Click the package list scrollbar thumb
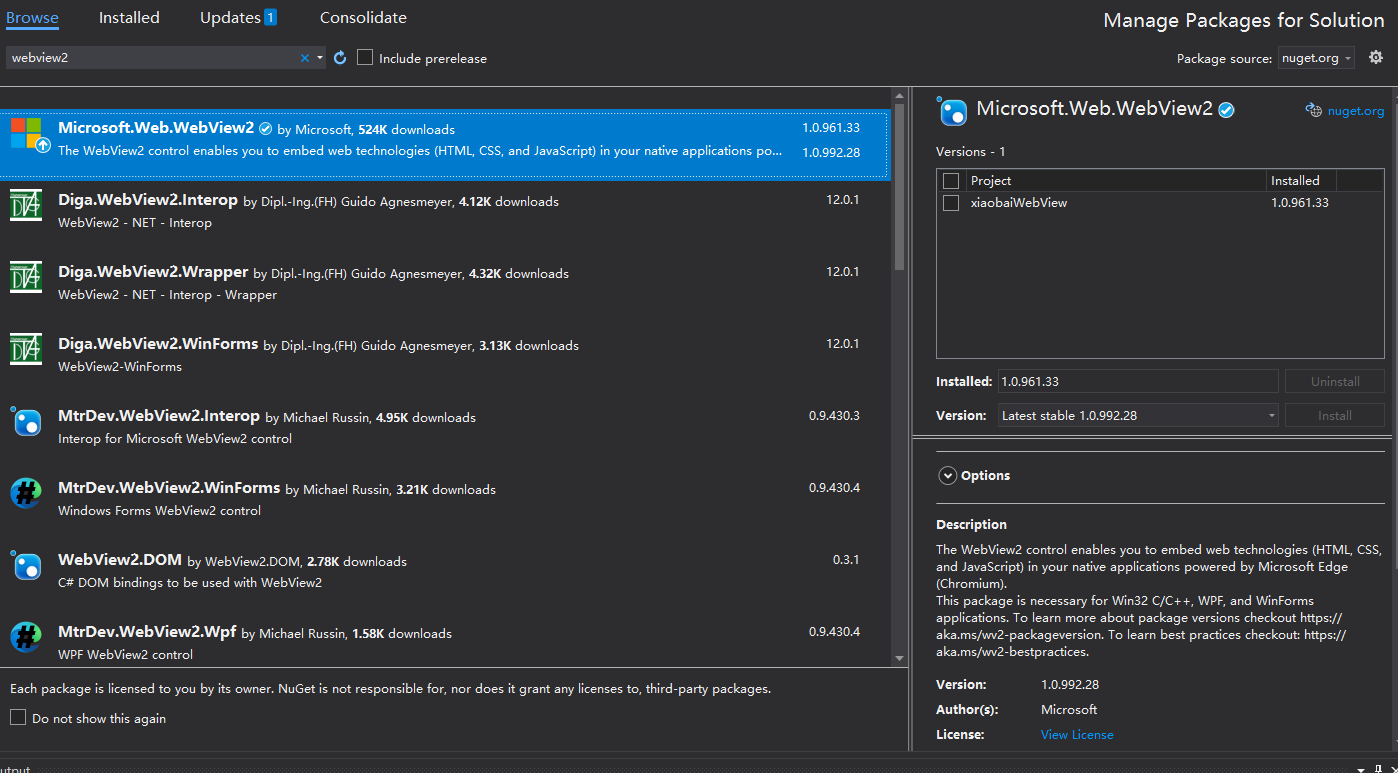1398x773 pixels. [899, 187]
